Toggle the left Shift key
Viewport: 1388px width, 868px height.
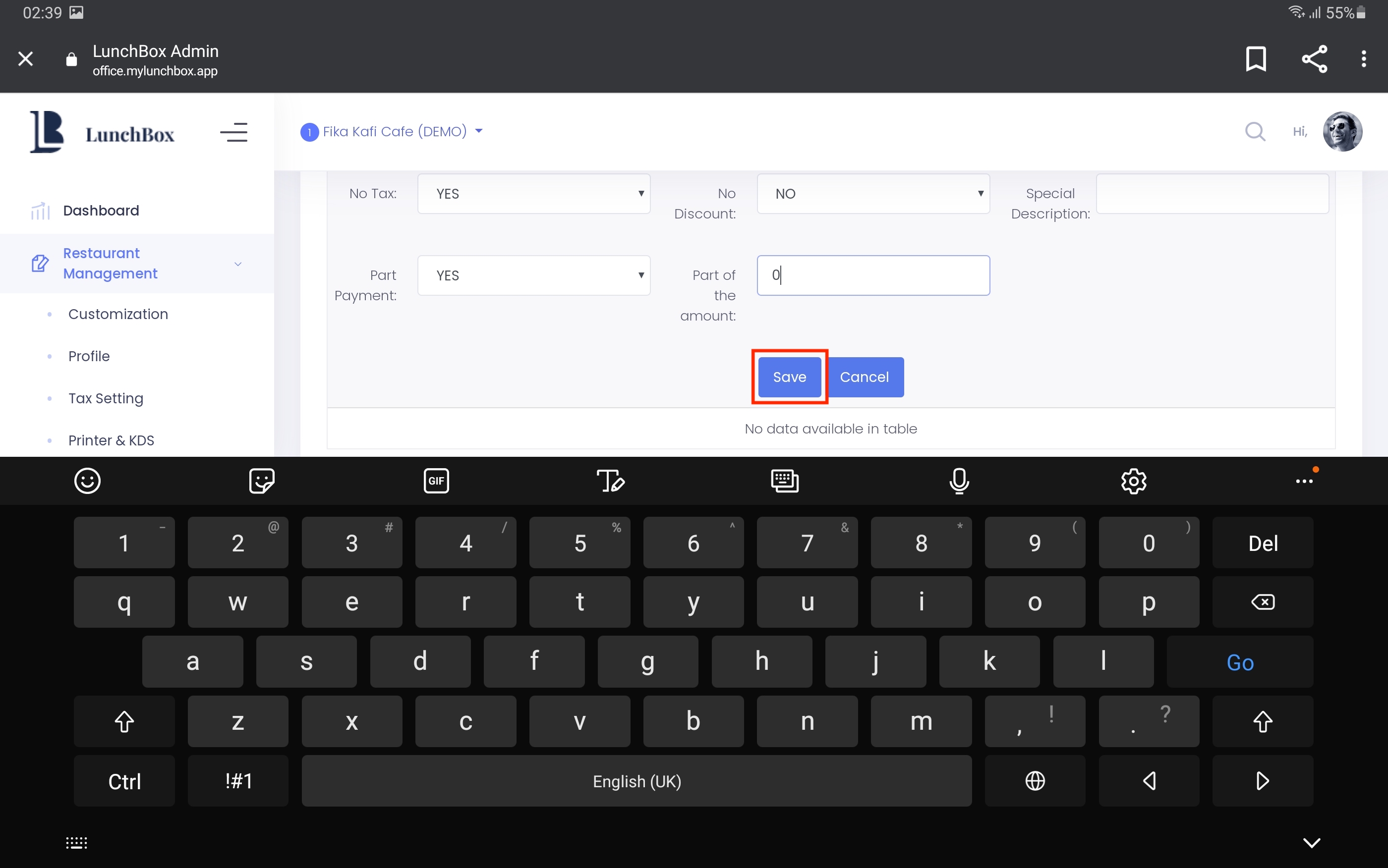tap(124, 722)
